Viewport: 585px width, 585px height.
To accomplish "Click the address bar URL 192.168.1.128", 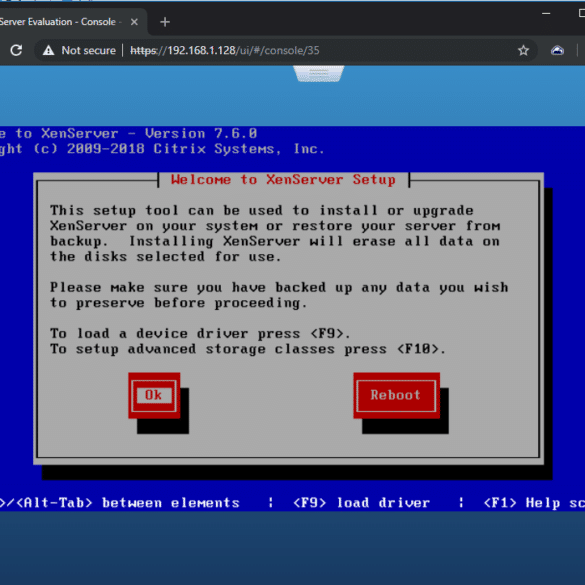I will tap(225, 50).
